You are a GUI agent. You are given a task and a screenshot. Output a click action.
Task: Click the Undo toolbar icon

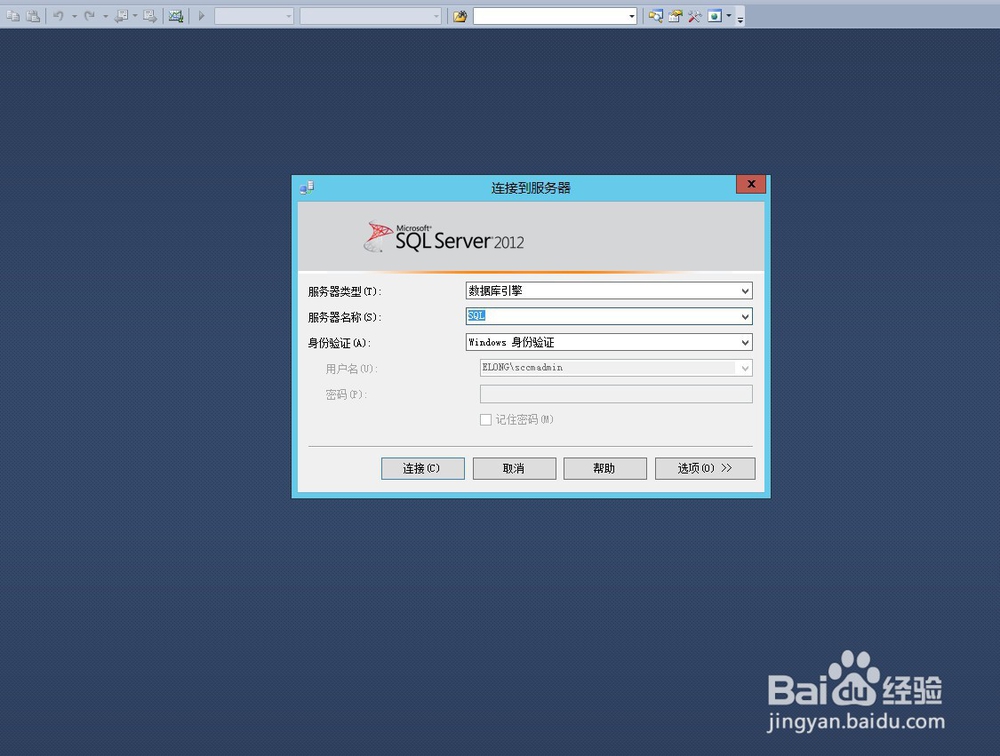click(x=58, y=16)
